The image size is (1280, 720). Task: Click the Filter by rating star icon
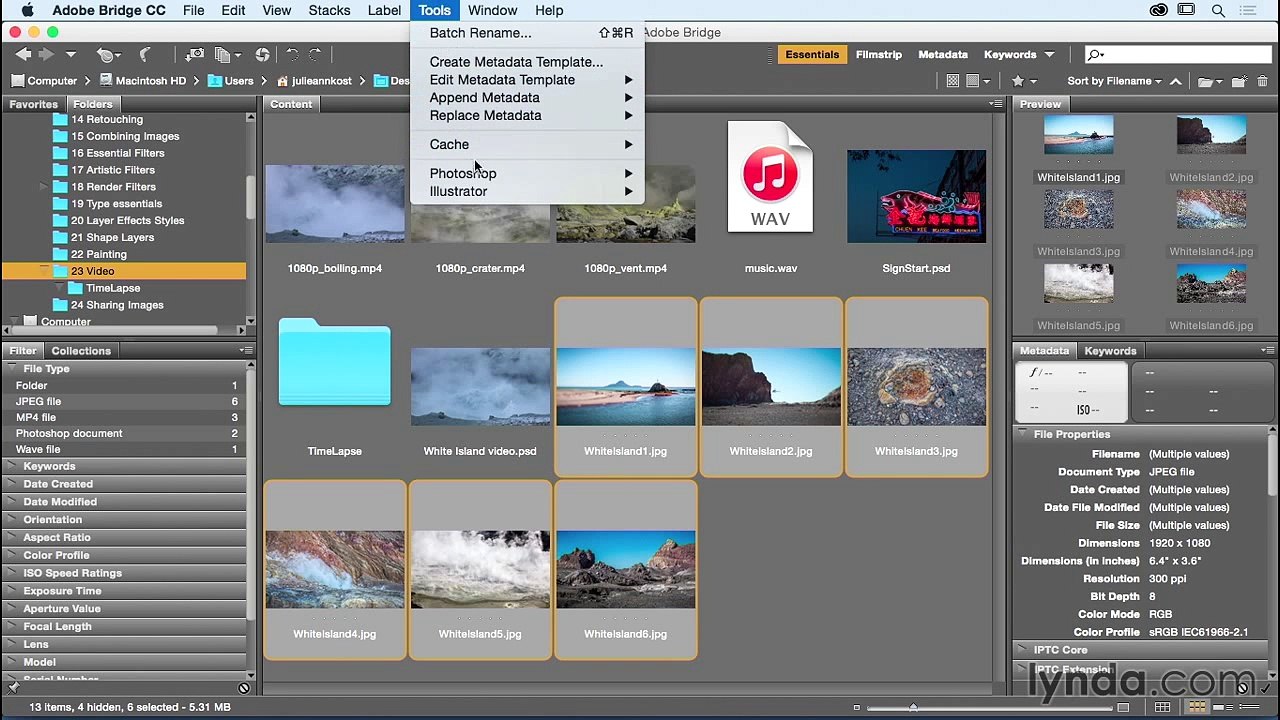pos(1024,81)
